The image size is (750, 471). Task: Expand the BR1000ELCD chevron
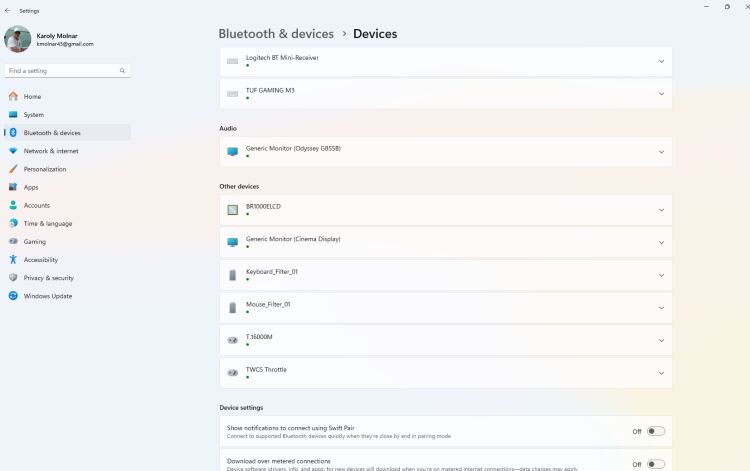[662, 210]
